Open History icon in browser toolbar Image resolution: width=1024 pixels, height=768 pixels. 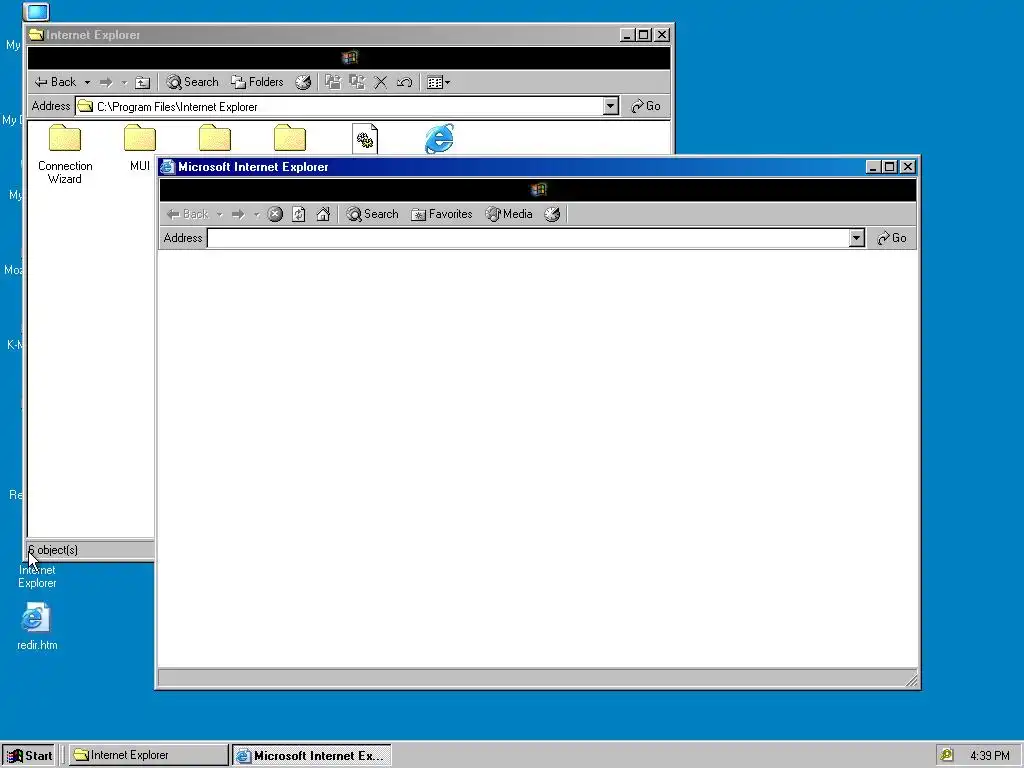[552, 214]
